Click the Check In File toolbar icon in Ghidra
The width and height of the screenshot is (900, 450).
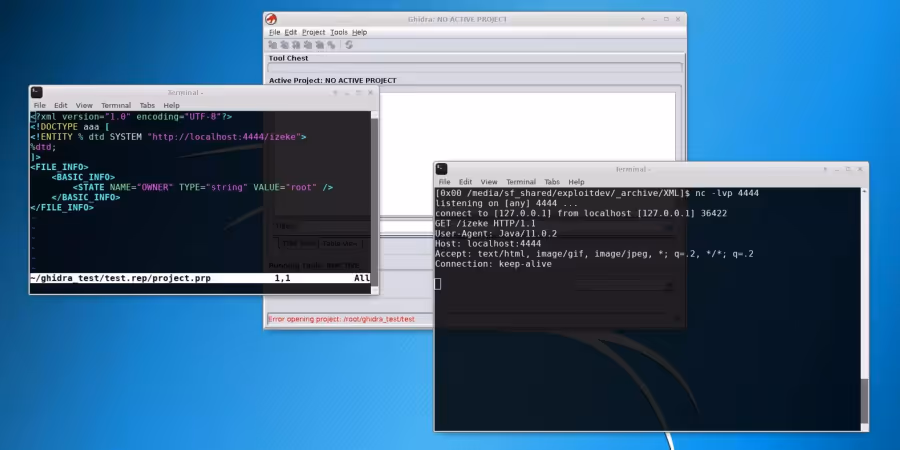point(308,45)
